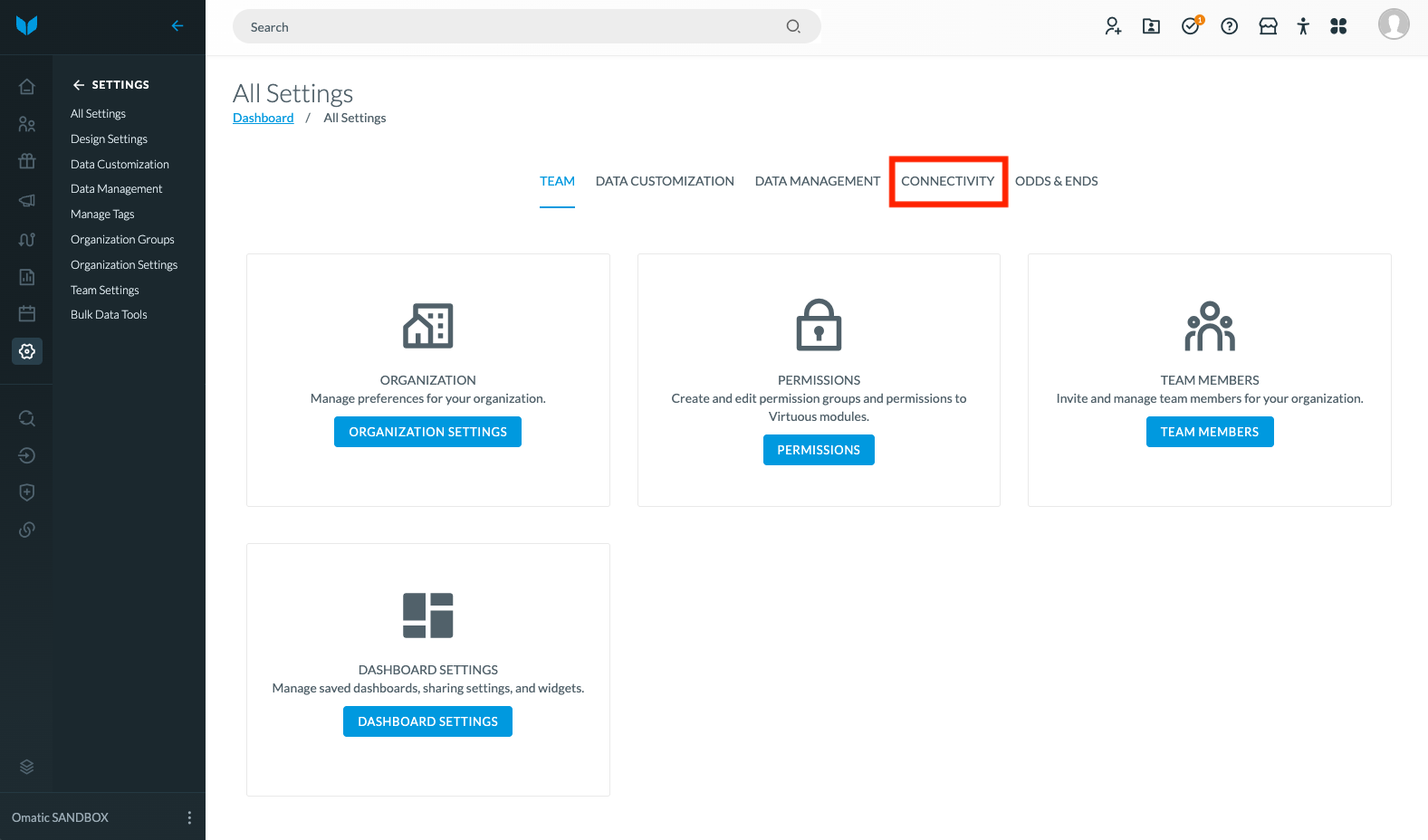Focus the Search input field
The width and height of the screenshot is (1428, 840).
[527, 27]
